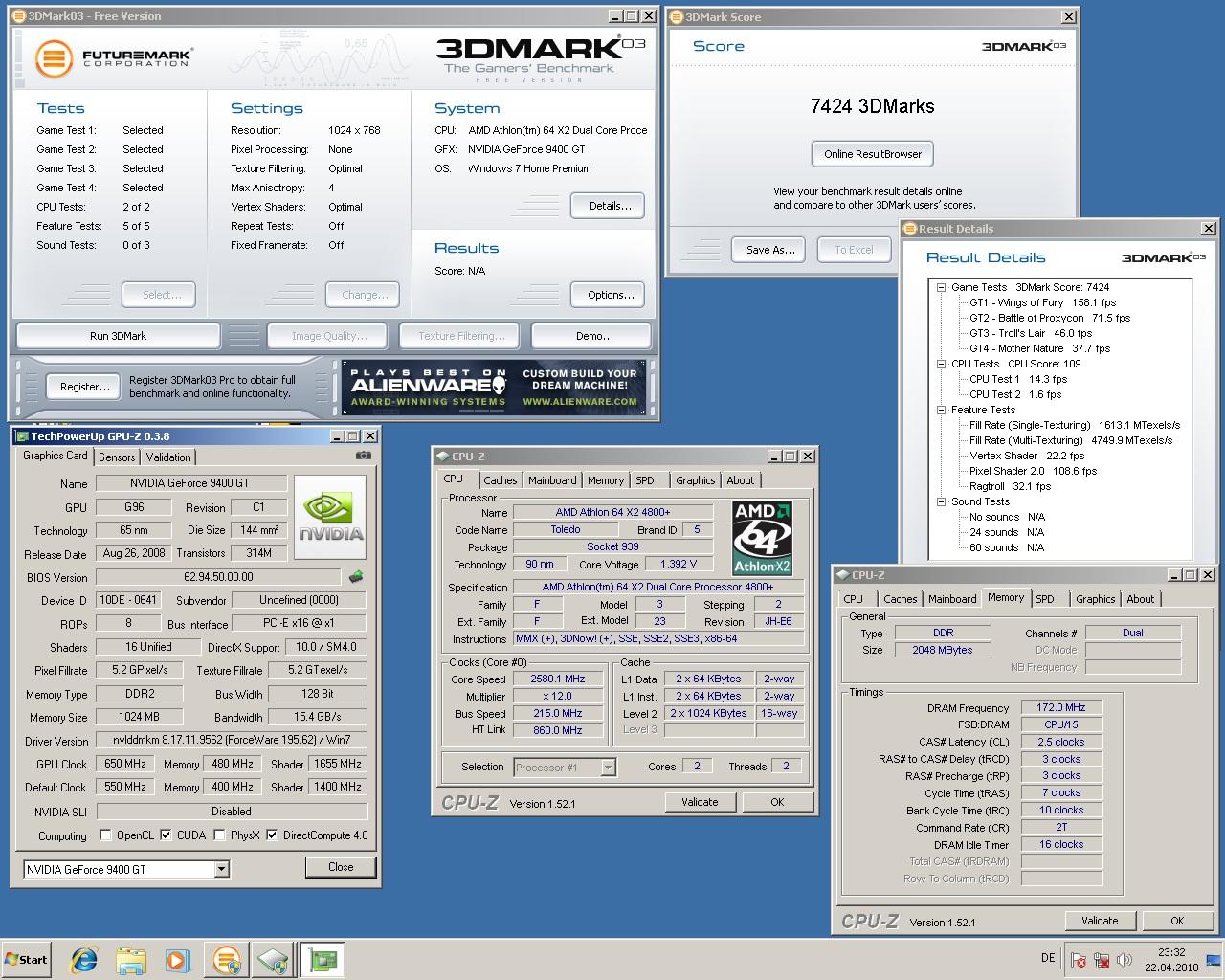Screen dimensions: 1225x980
Task: Toggle the OpenCL checkbox in GPU-Z
Action: pyautogui.click(x=105, y=835)
